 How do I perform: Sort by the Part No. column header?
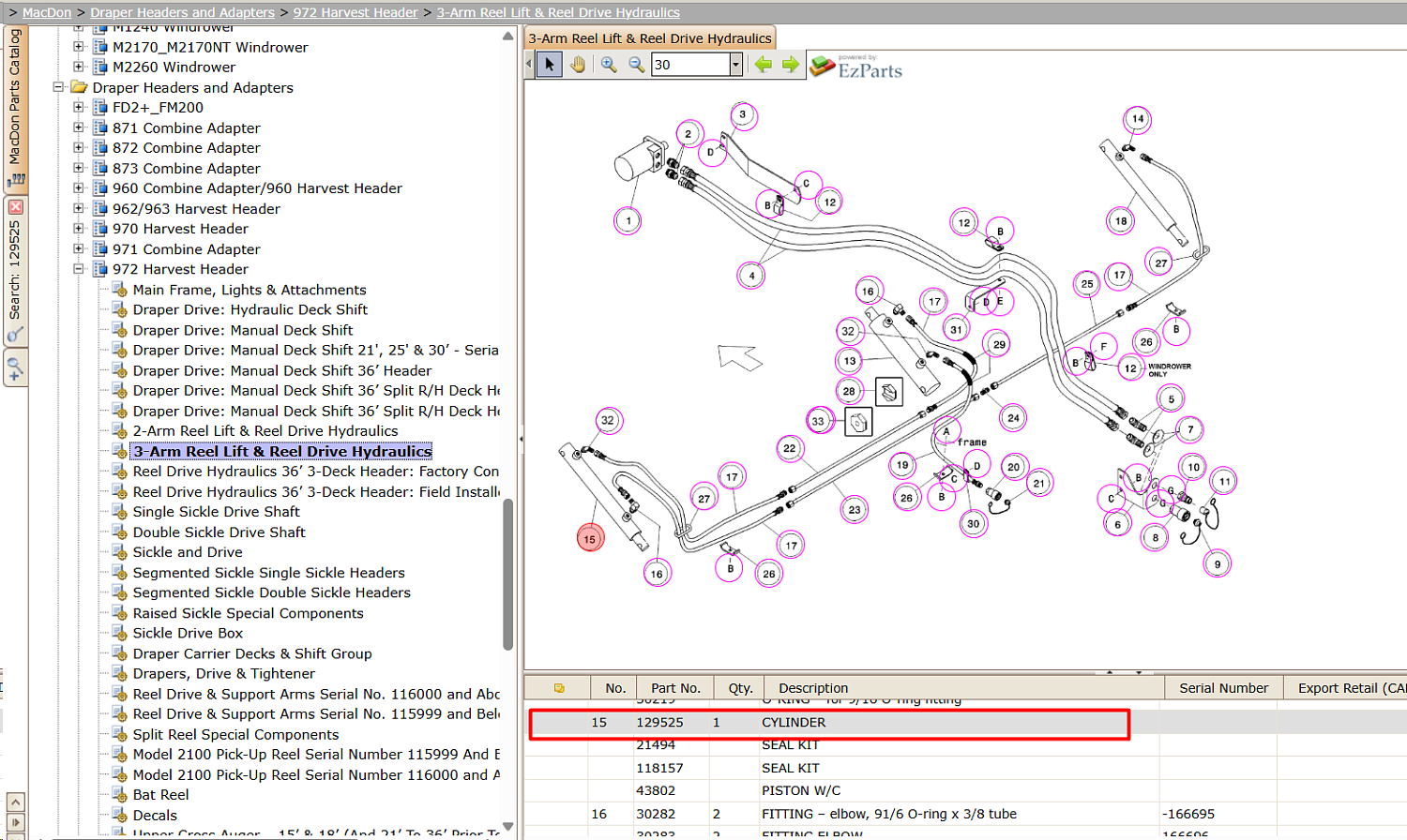pos(675,688)
